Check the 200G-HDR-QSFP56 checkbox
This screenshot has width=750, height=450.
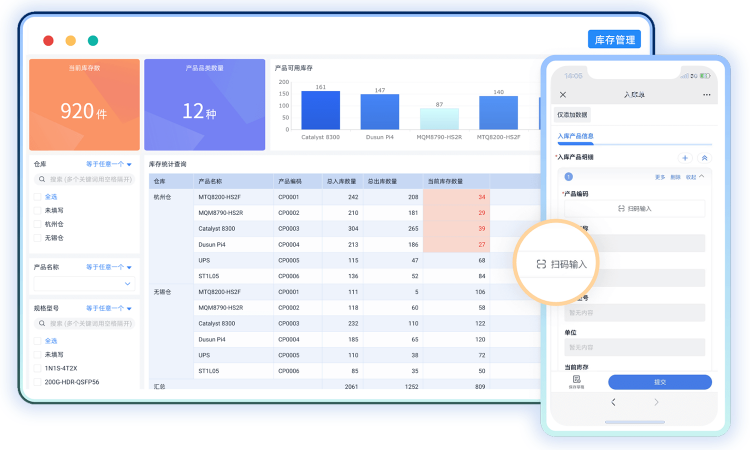pyautogui.click(x=37, y=382)
